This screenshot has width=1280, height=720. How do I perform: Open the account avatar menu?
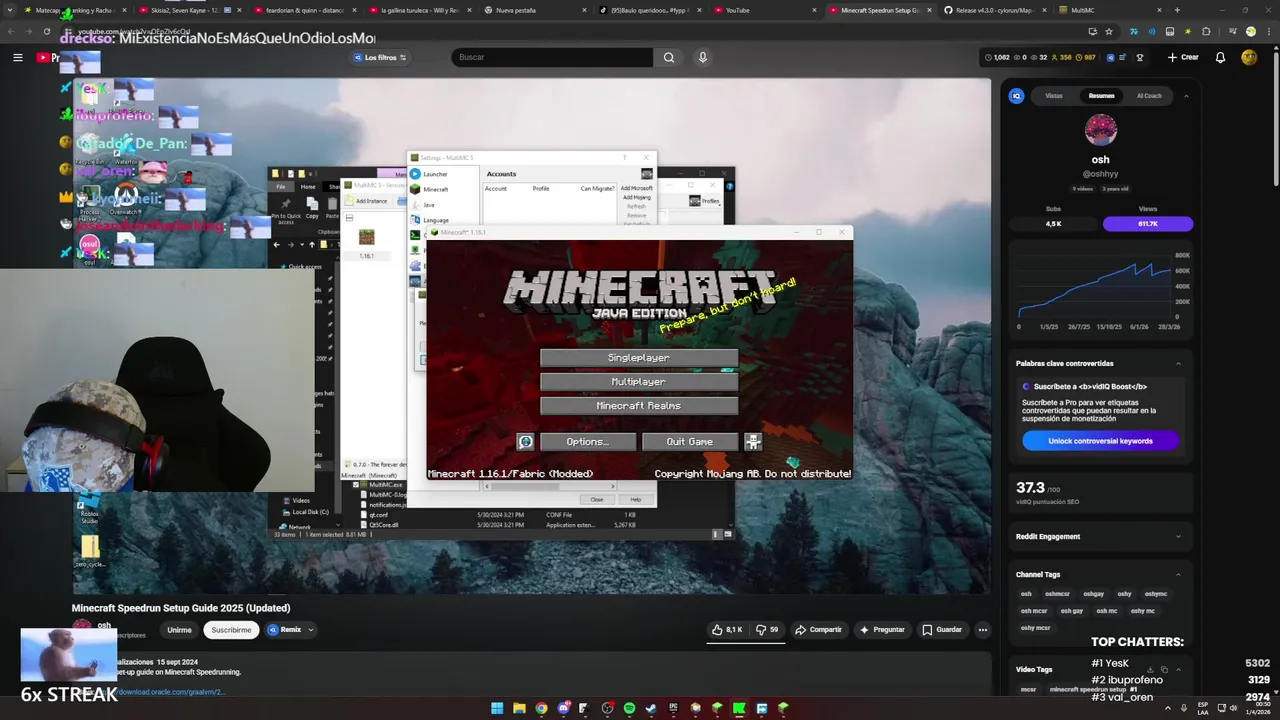click(x=1249, y=58)
